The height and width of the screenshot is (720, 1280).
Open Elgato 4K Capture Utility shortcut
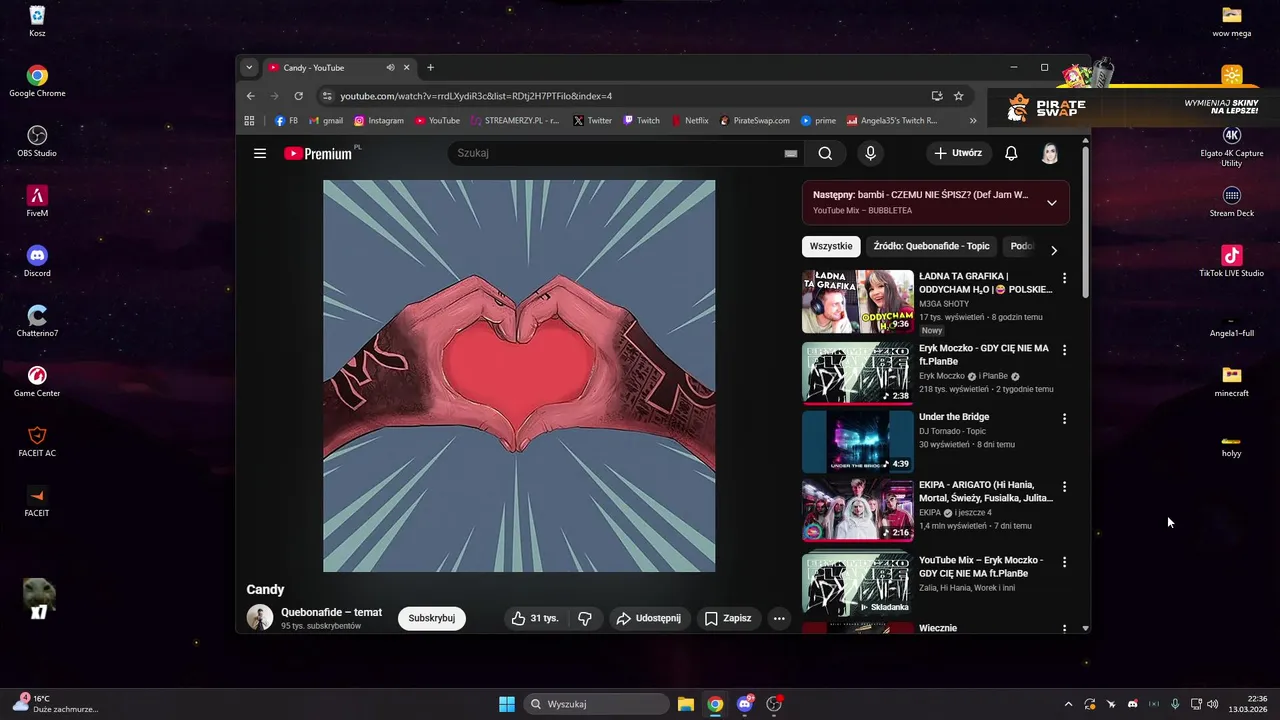(1231, 146)
